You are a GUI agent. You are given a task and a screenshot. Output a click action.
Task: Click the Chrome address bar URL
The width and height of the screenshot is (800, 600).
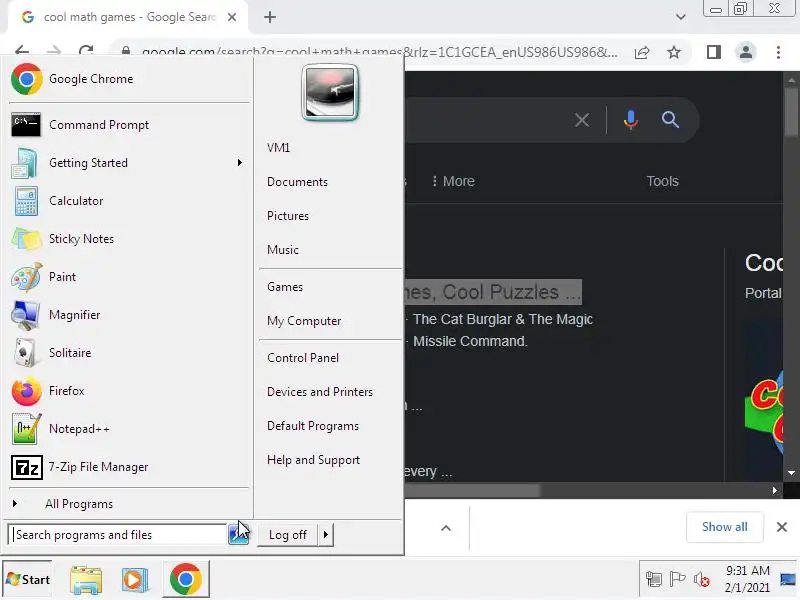(380, 52)
